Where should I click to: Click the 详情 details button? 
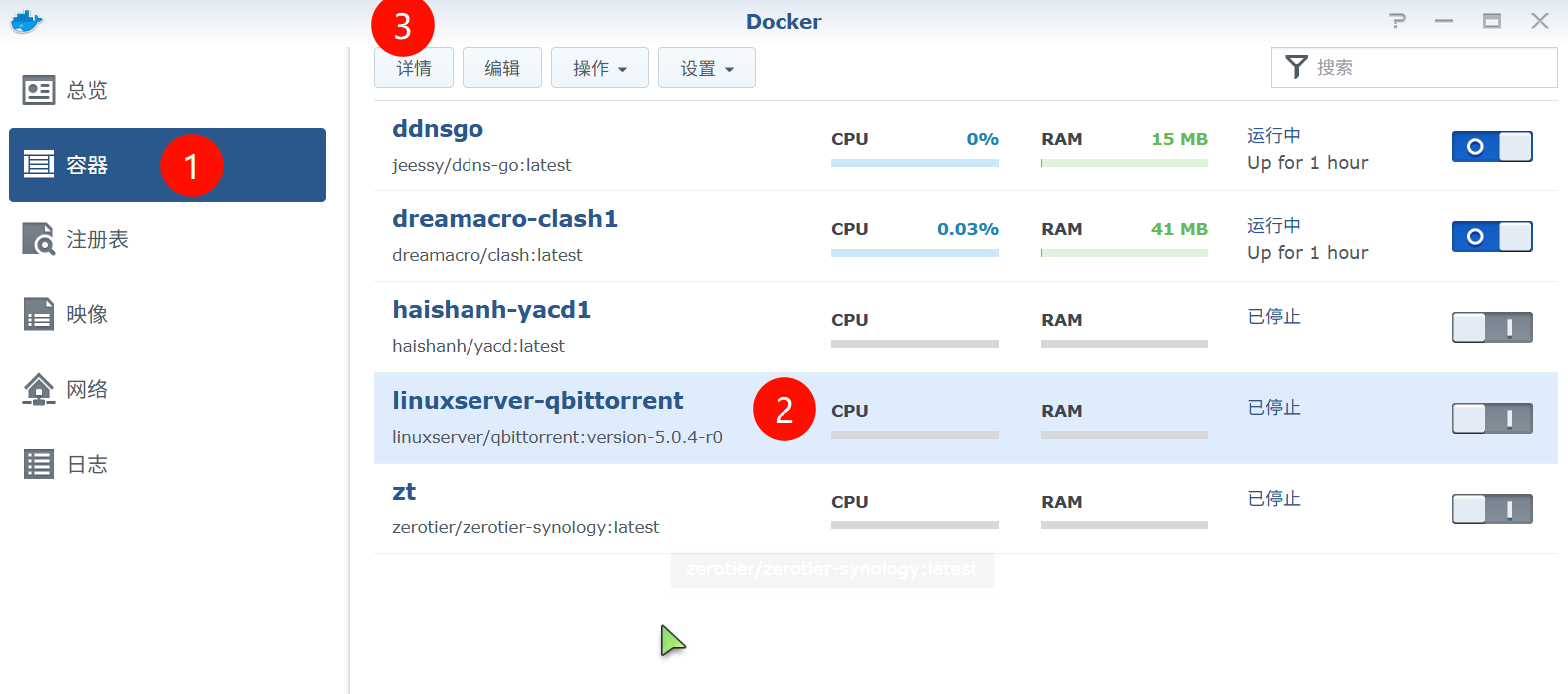pos(414,68)
